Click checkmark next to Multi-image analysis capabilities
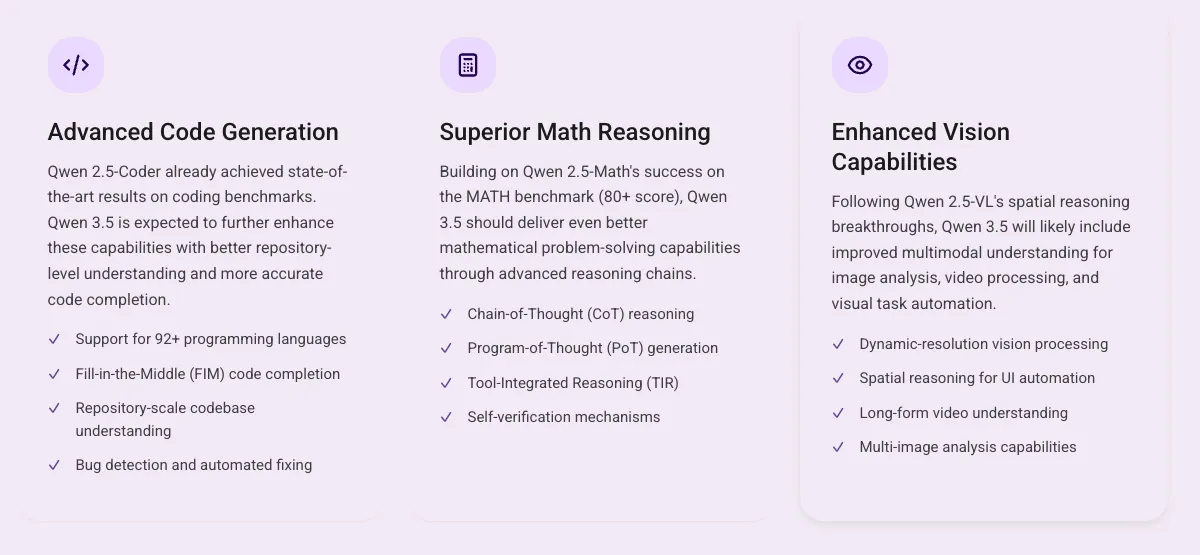Image resolution: width=1200 pixels, height=555 pixels. (838, 447)
